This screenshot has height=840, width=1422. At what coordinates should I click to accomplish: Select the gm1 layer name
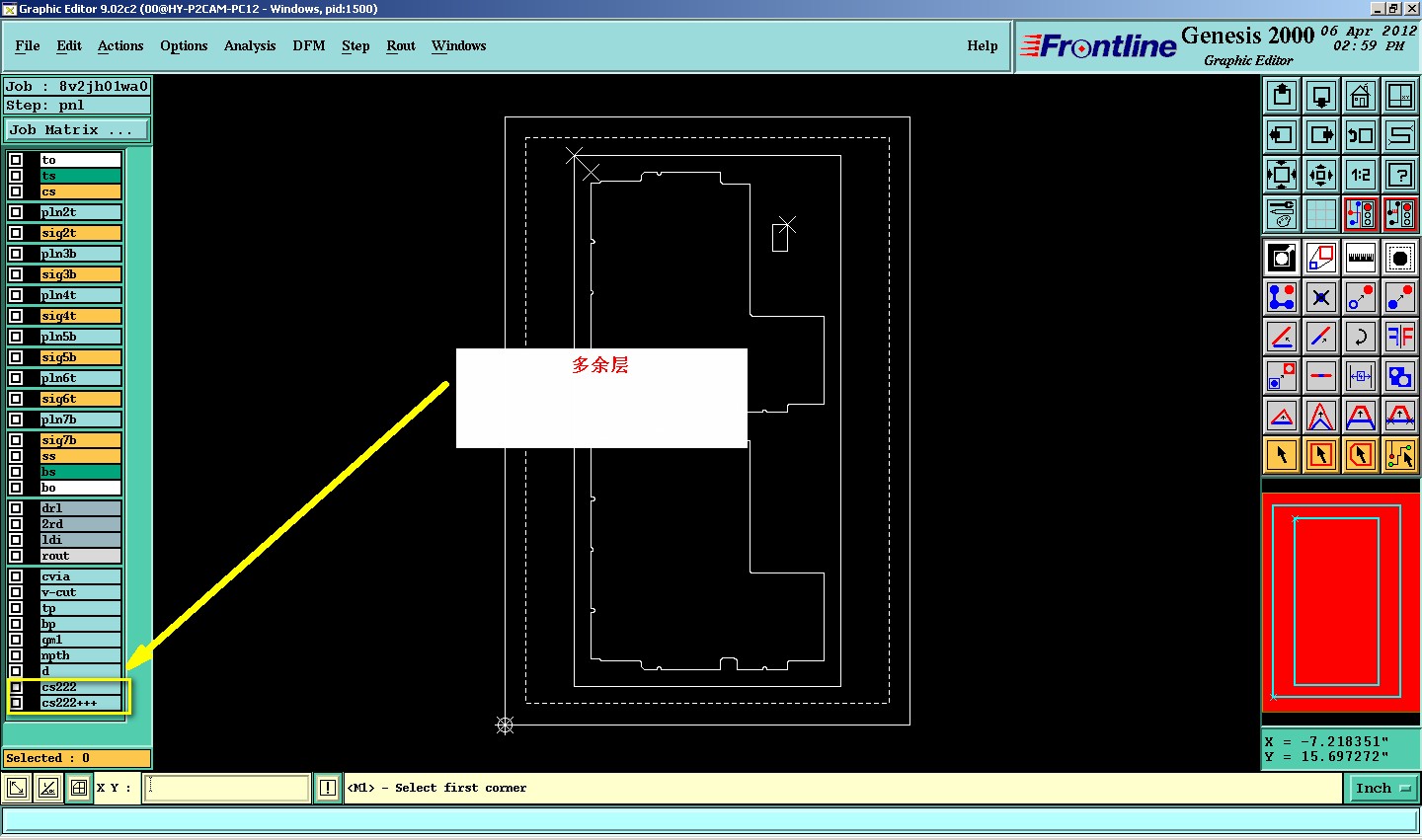coord(80,640)
